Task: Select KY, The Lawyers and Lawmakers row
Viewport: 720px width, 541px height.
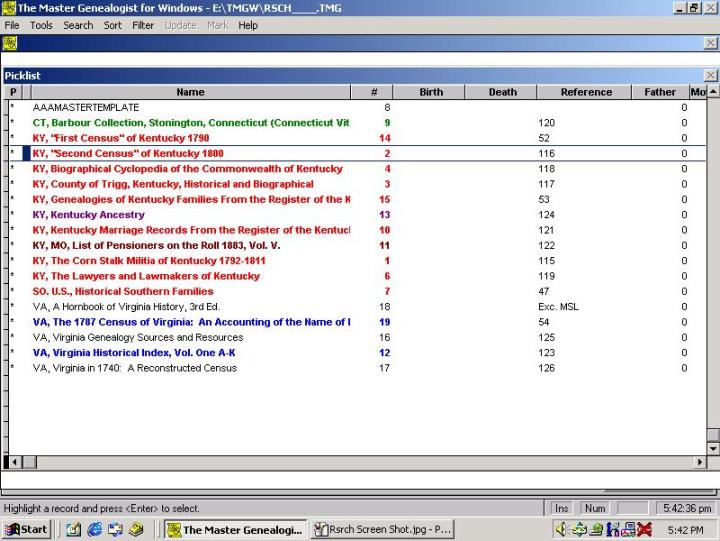Action: pos(357,276)
